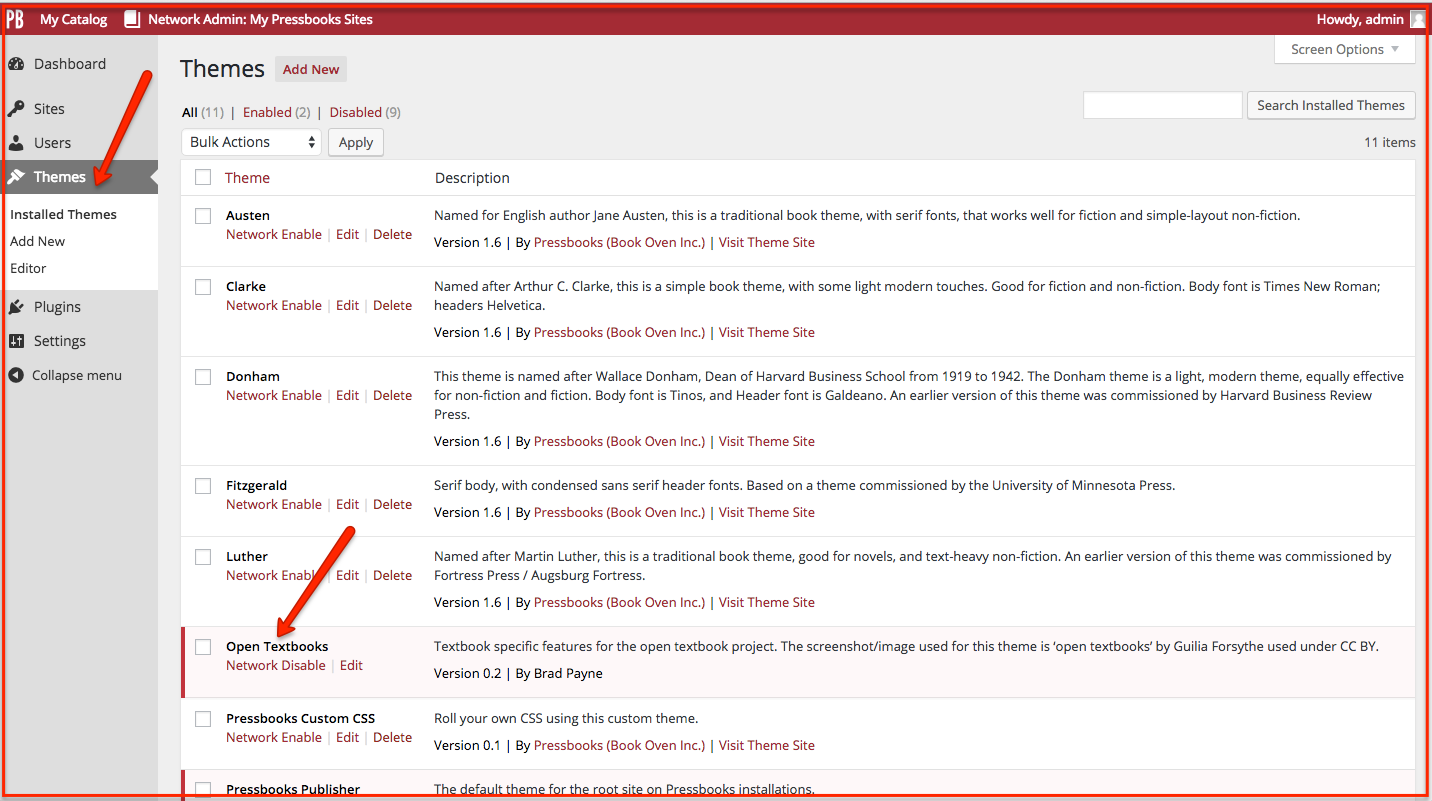
Task: Click the theme search input field
Action: click(1162, 105)
